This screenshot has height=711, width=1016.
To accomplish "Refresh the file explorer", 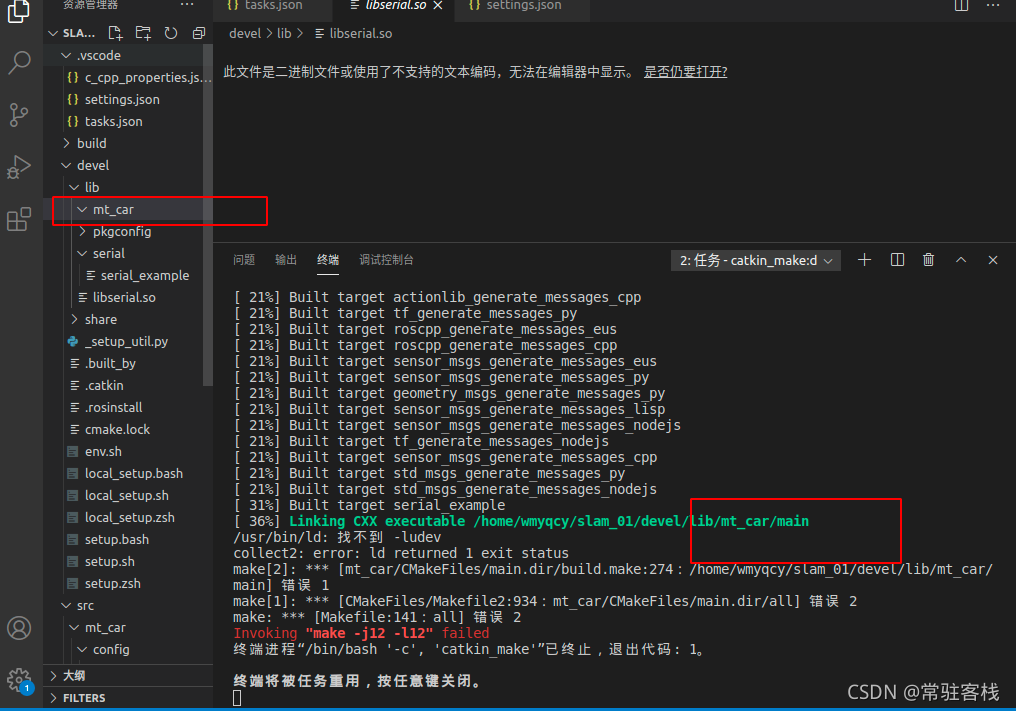I will (171, 33).
